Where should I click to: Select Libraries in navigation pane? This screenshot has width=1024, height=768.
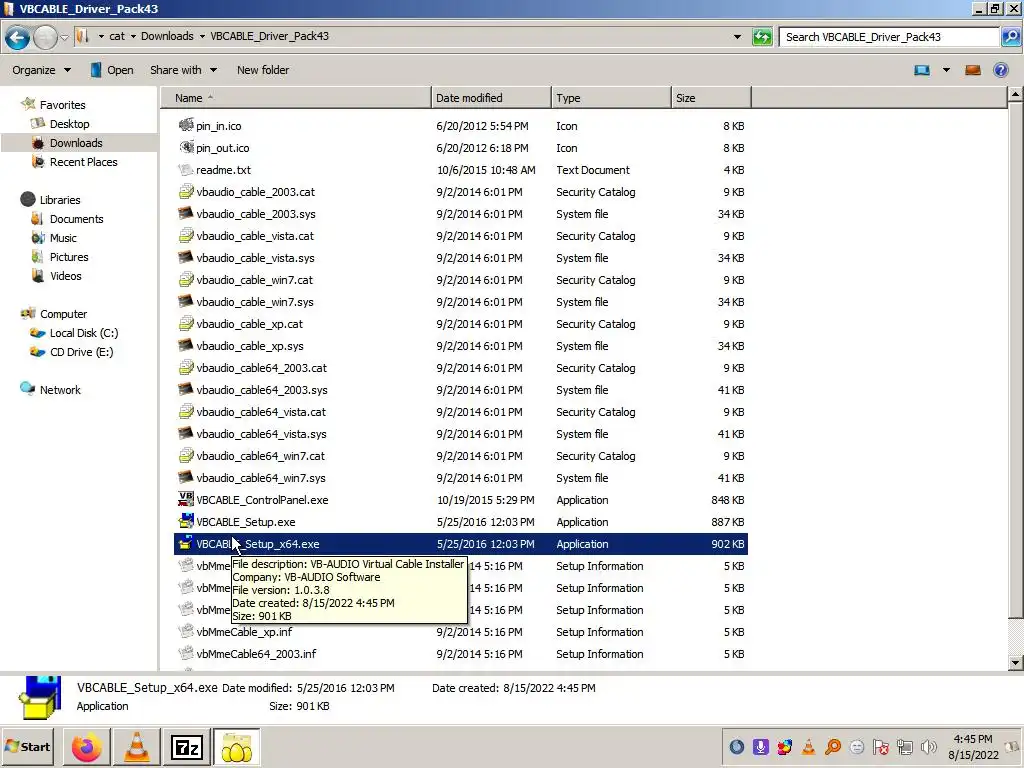[59, 199]
